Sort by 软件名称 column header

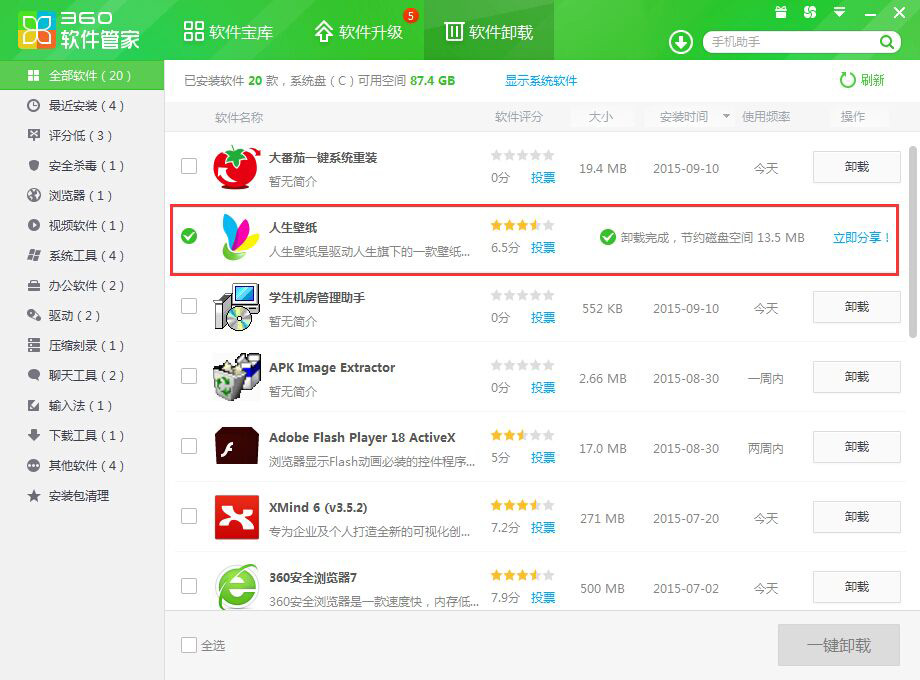[x=239, y=117]
